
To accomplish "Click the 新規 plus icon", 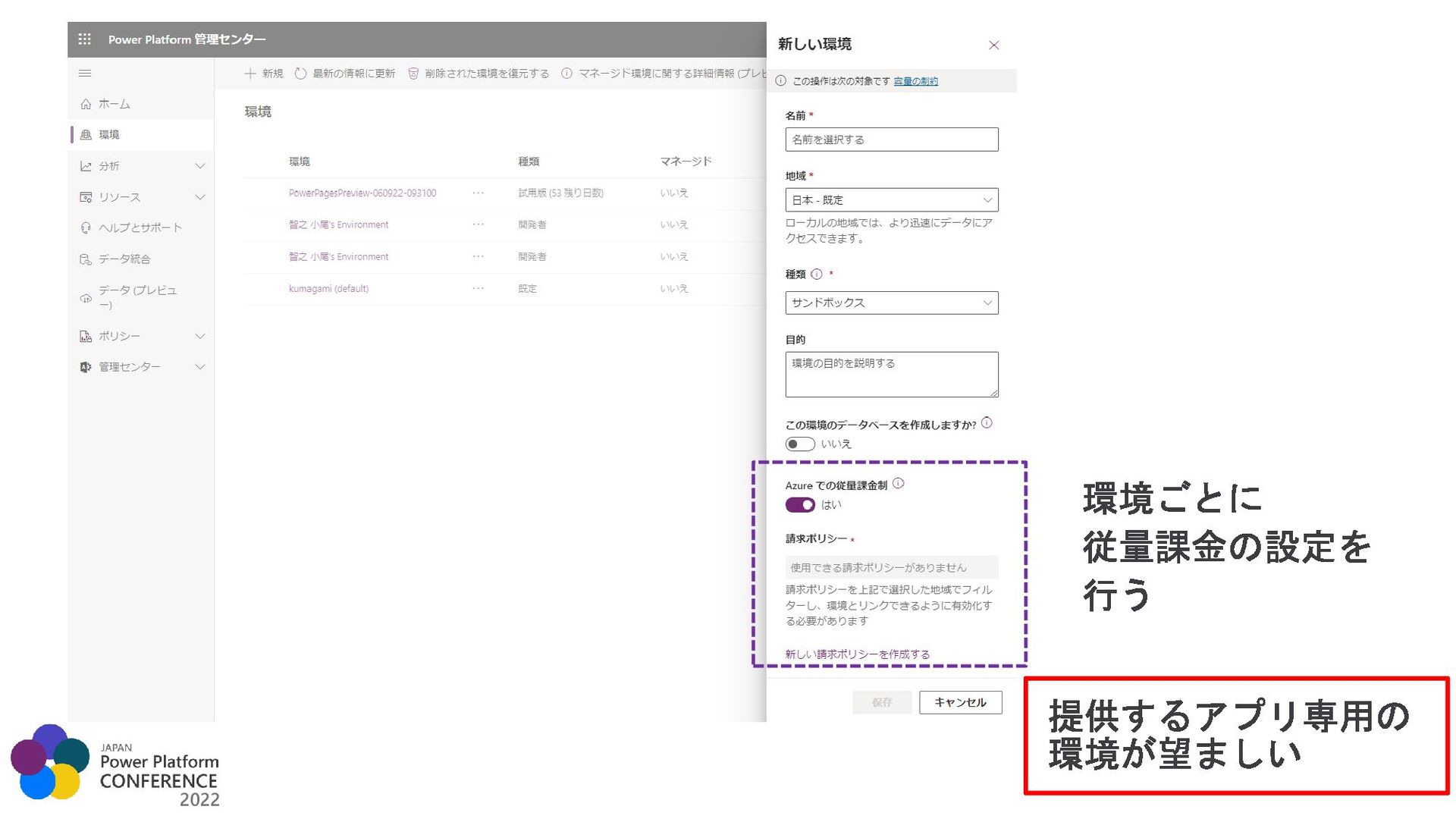I will tap(250, 74).
